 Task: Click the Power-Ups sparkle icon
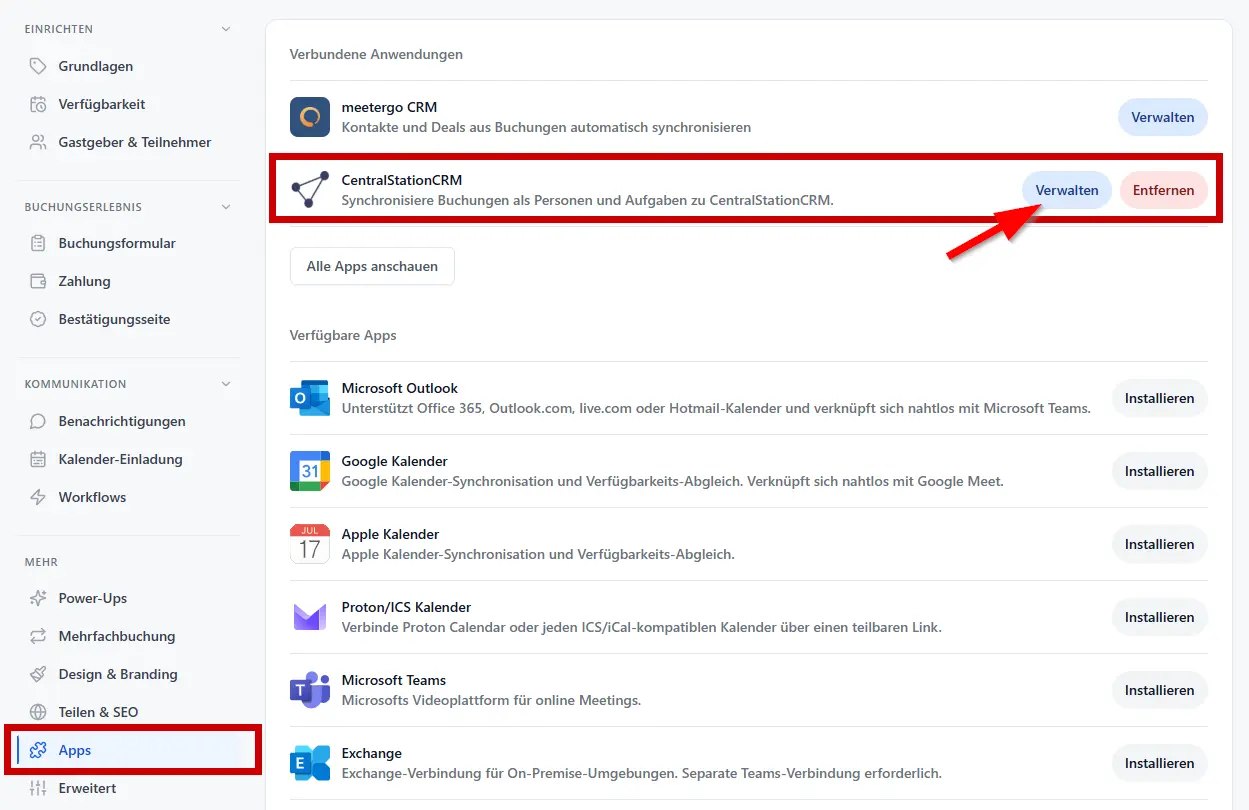pyautogui.click(x=38, y=598)
